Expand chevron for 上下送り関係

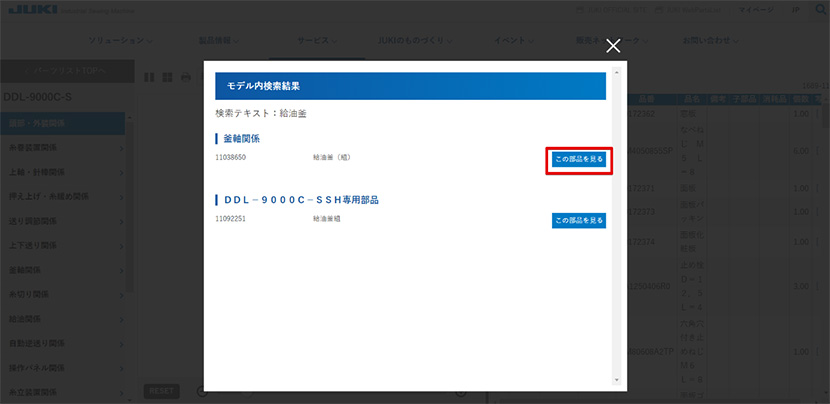(121, 246)
